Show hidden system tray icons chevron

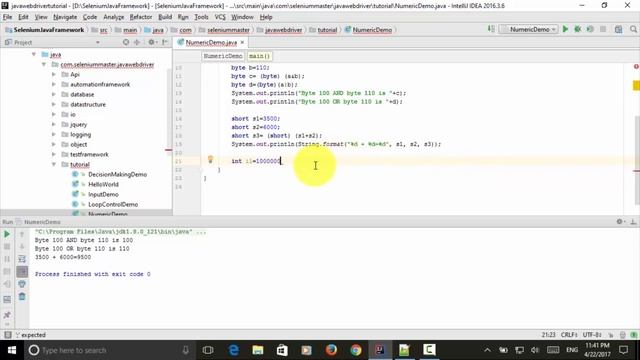487,350
